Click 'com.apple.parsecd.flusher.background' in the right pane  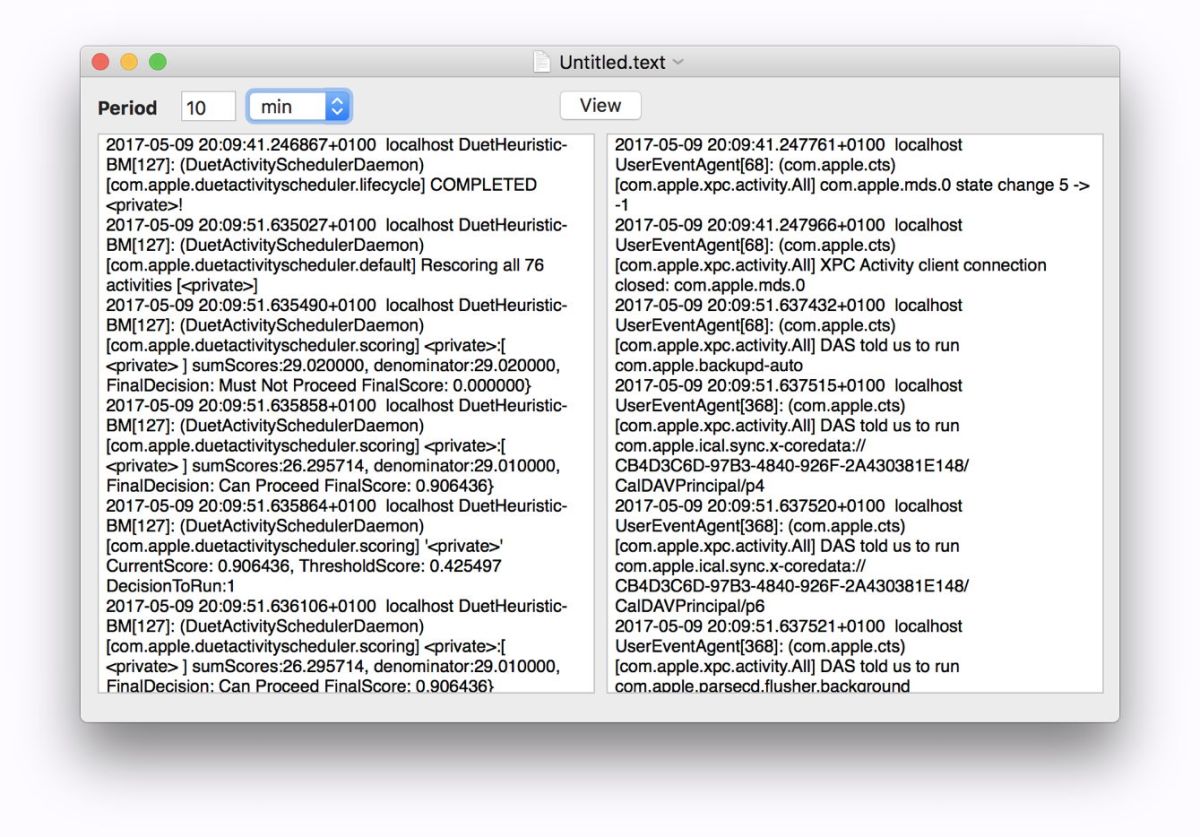point(763,686)
